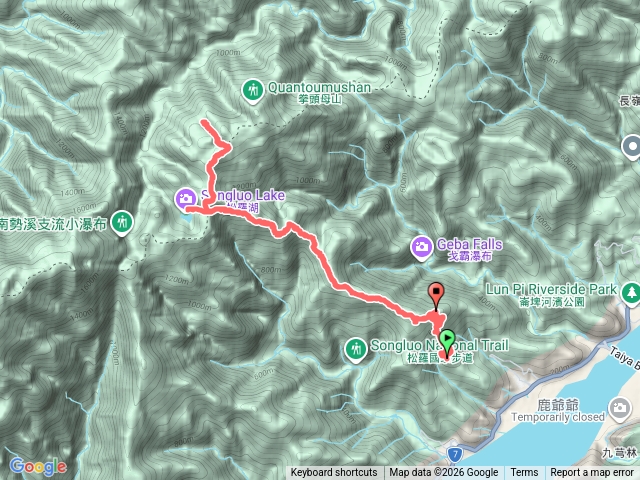Click the Quantoumushan hiking marker icon
The width and height of the screenshot is (640, 480).
tap(253, 90)
